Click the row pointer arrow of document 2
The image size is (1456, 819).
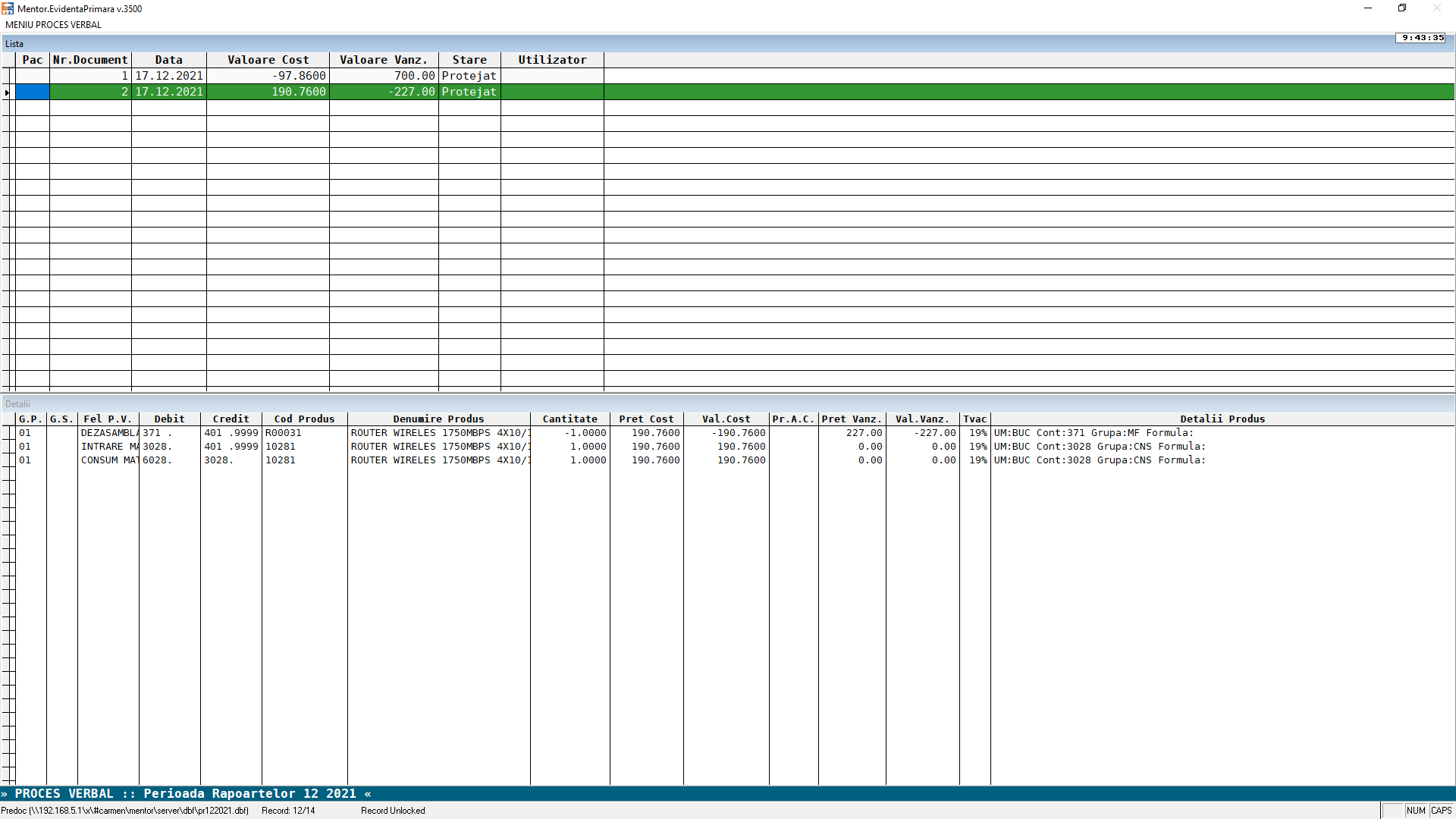pyautogui.click(x=7, y=92)
